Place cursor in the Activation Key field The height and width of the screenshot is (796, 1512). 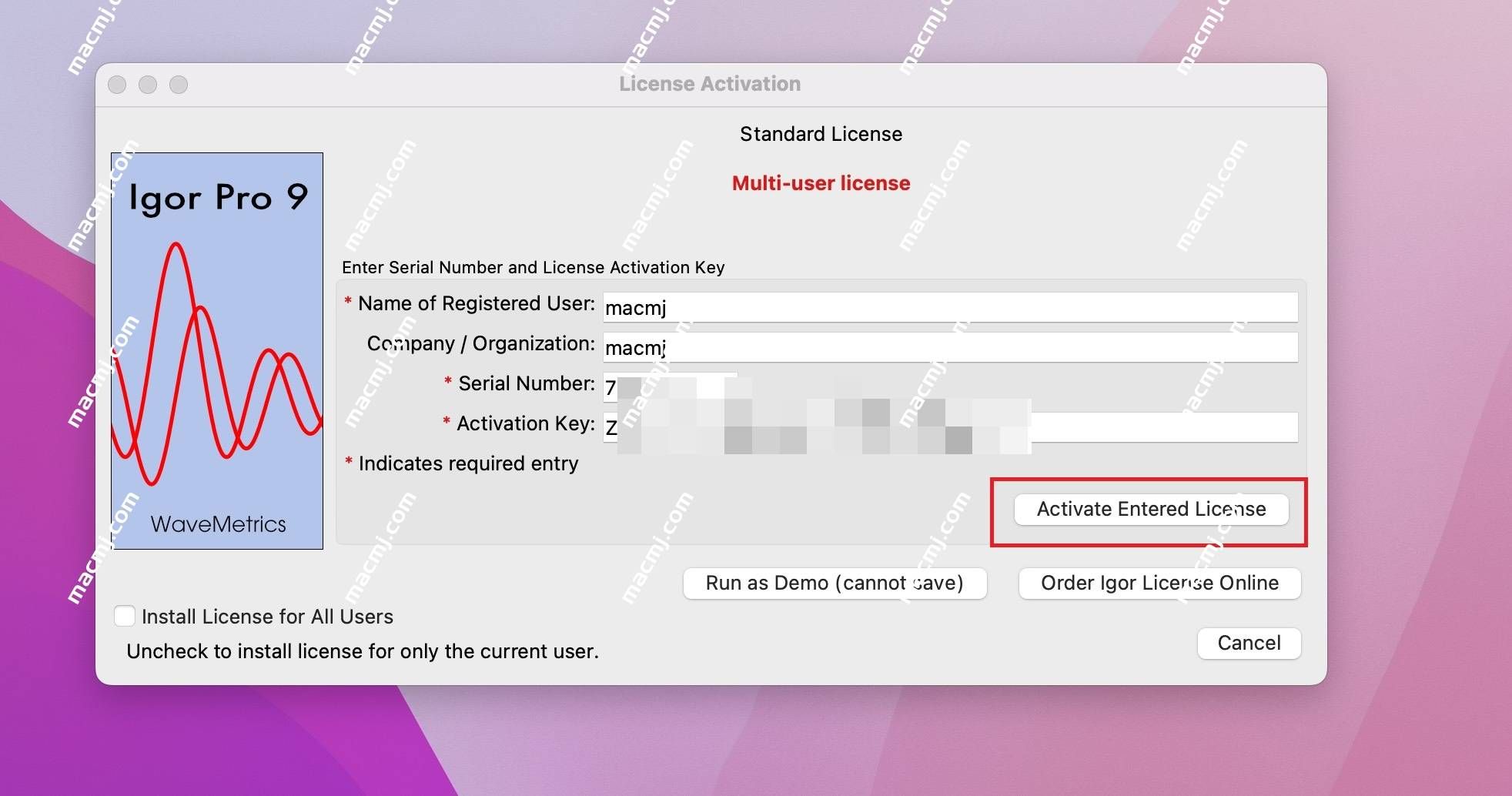point(950,427)
